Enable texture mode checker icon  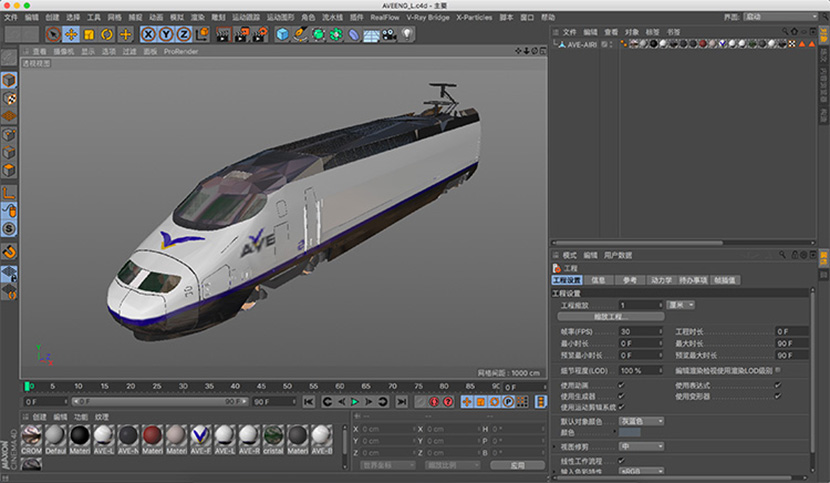[9, 98]
